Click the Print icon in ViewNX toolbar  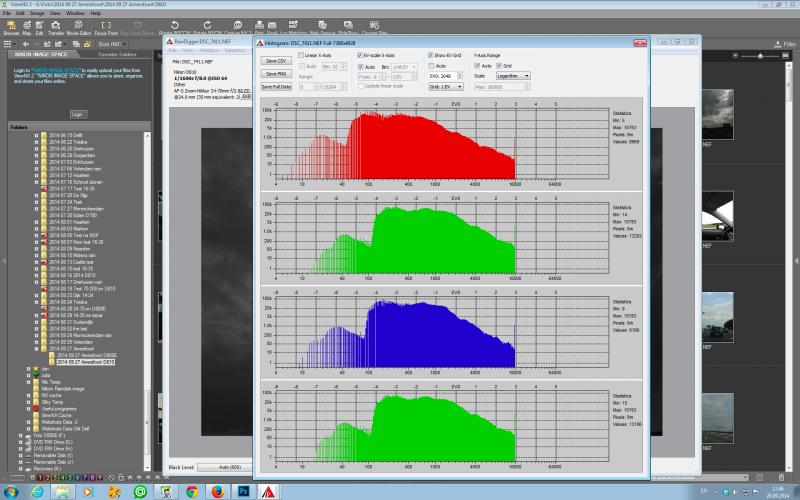[x=259, y=26]
